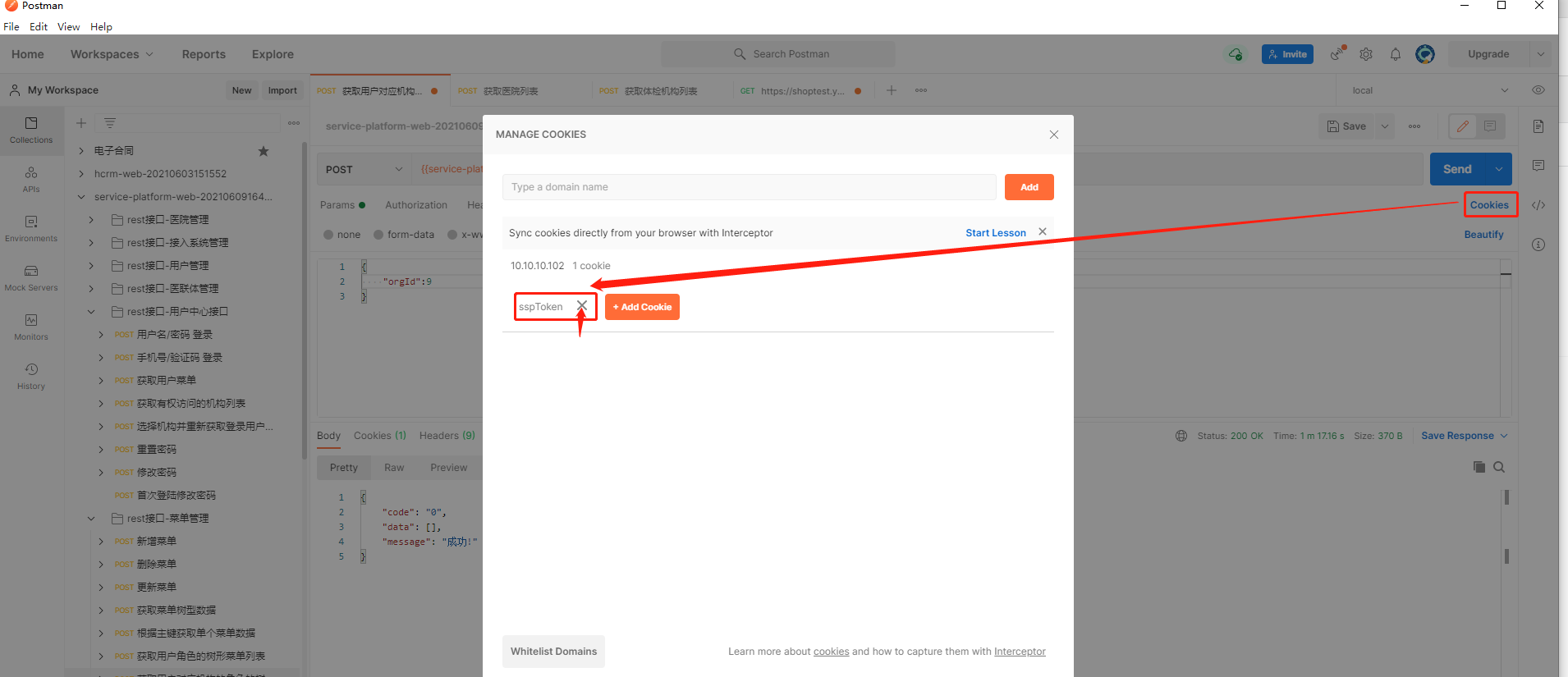Open the Interceptor link at dialog bottom

(1020, 652)
